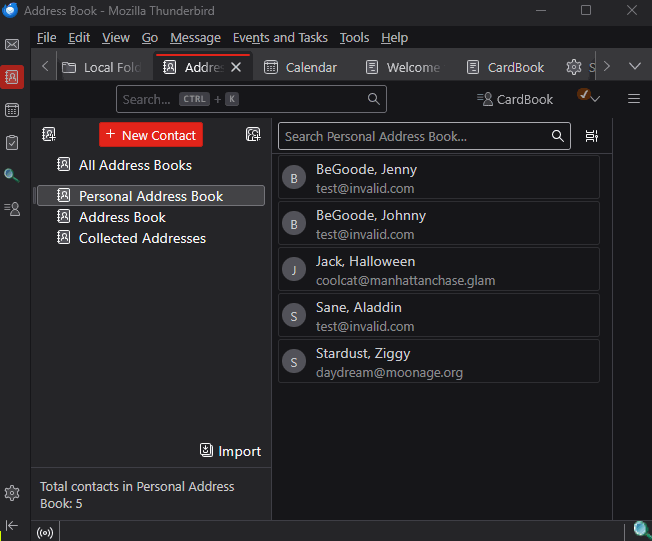Switch to the Calendar tab
The image size is (652, 541).
coord(300,67)
